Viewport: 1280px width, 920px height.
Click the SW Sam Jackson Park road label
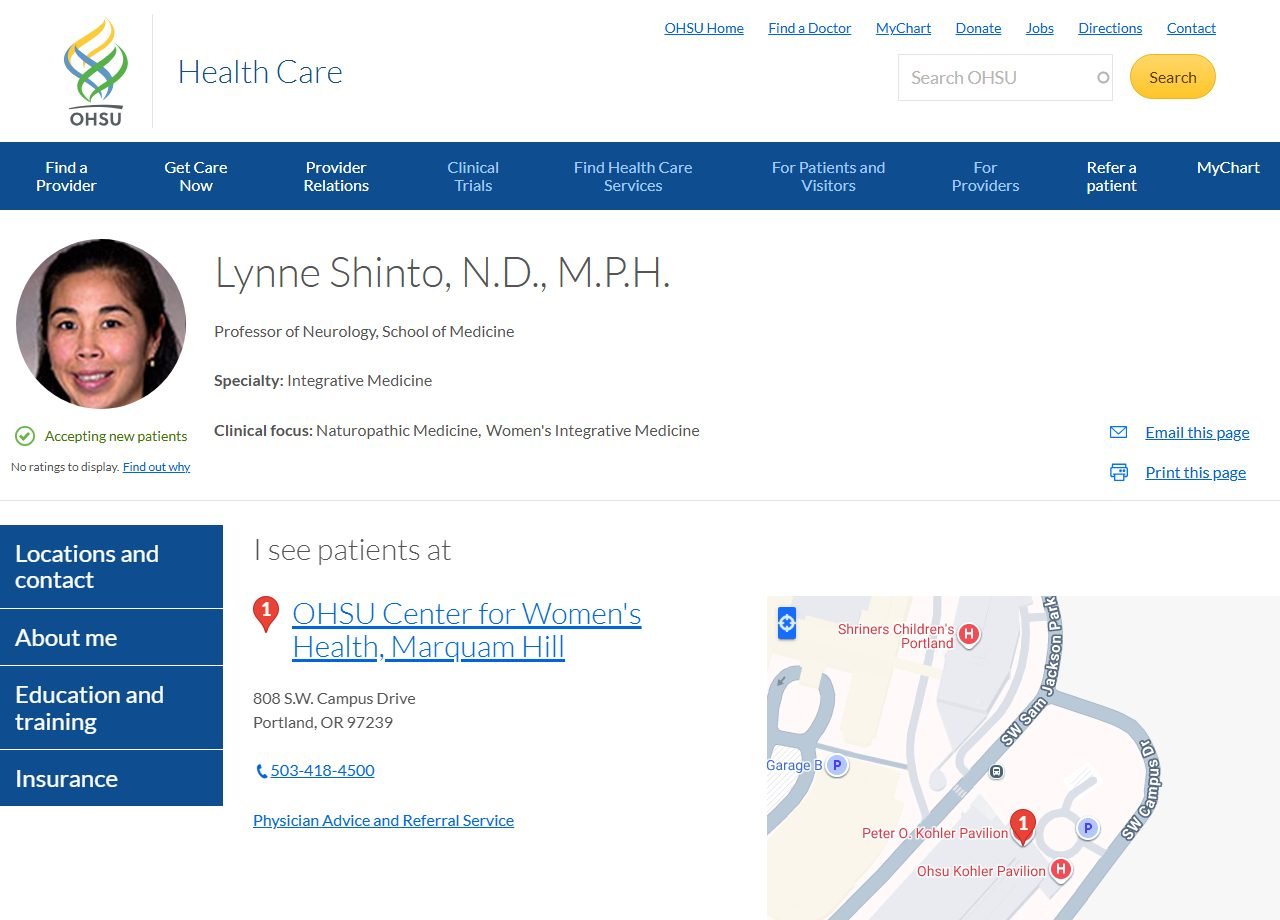tap(1031, 673)
